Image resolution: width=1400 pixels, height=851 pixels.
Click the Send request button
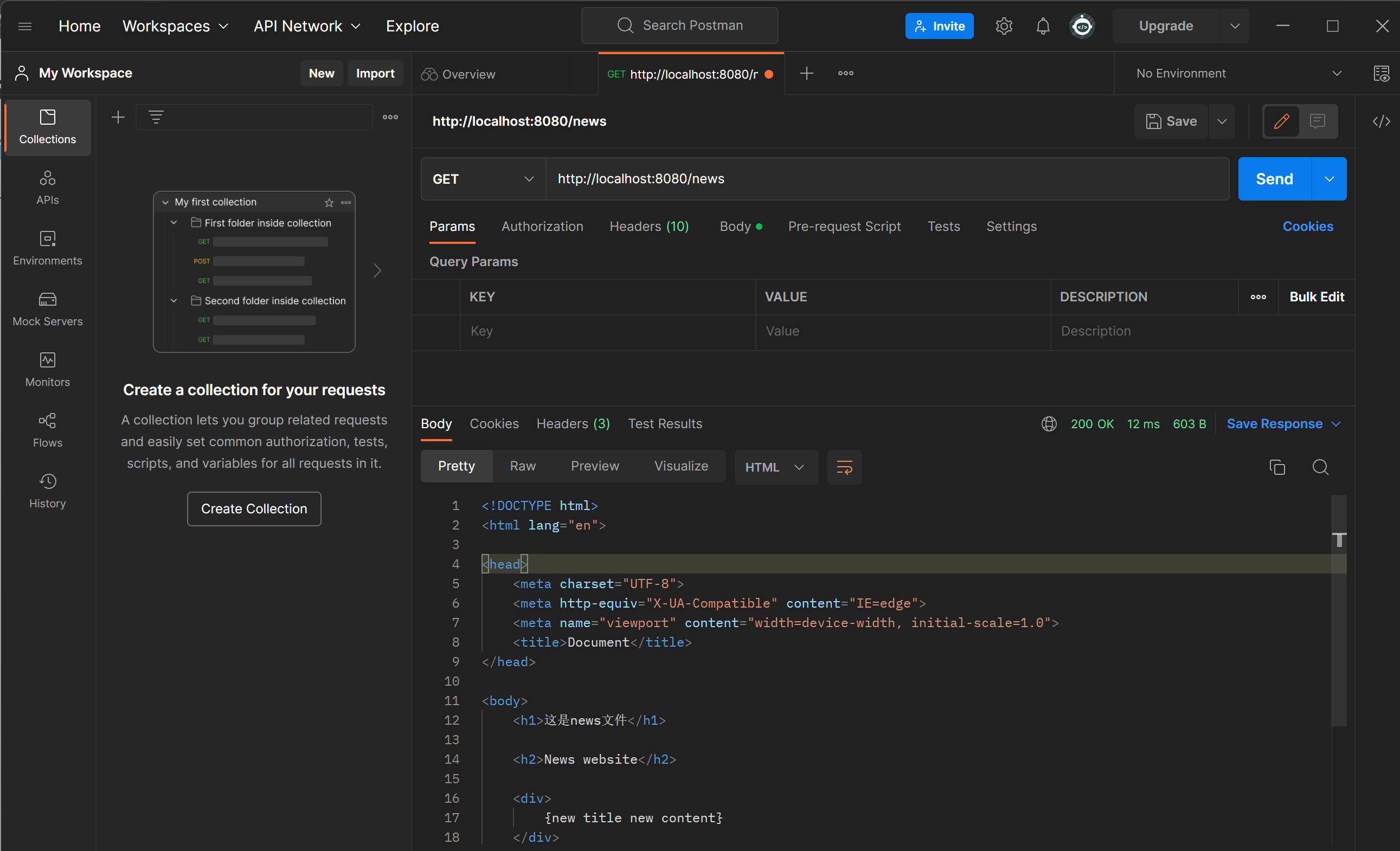point(1275,179)
